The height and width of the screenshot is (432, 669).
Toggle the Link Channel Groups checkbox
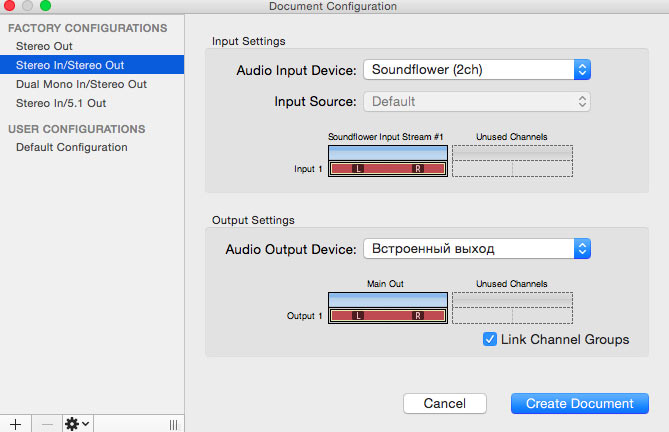click(x=490, y=339)
